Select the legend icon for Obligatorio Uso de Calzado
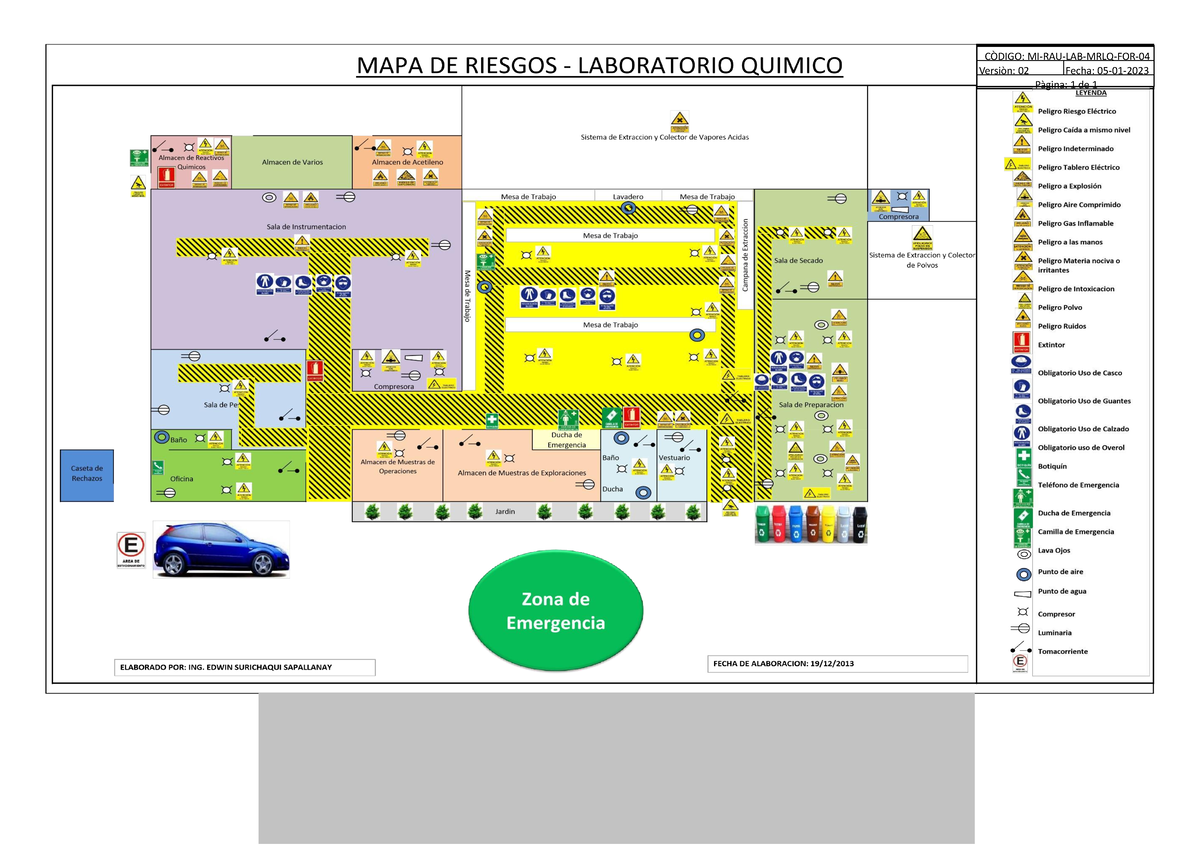This screenshot has height=848, width=1200. tap(1022, 412)
